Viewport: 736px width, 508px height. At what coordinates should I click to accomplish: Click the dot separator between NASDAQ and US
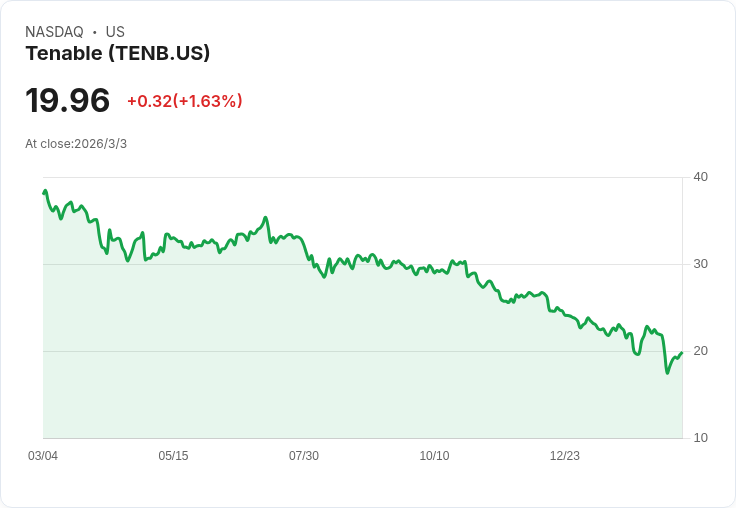click(94, 32)
